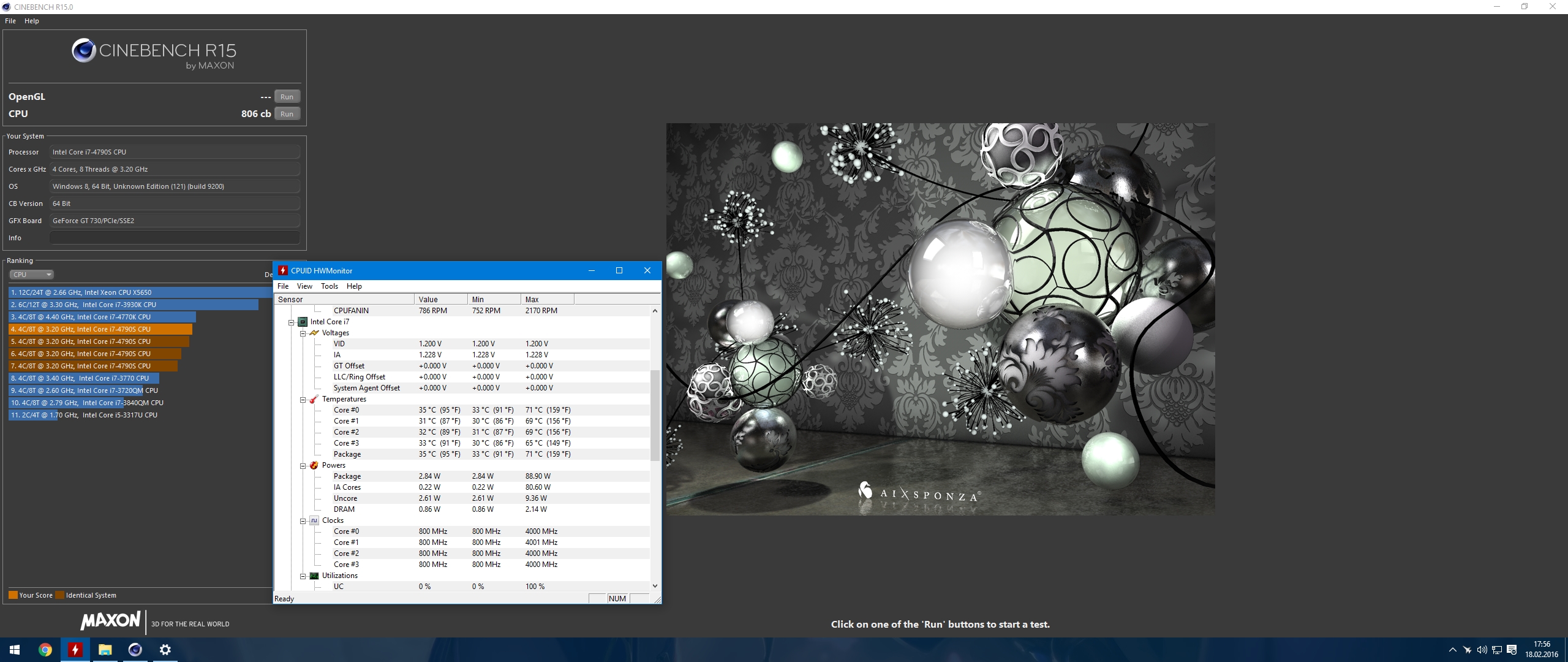Click the Utilizations chip icon
The width and height of the screenshot is (1568, 662).
point(314,576)
